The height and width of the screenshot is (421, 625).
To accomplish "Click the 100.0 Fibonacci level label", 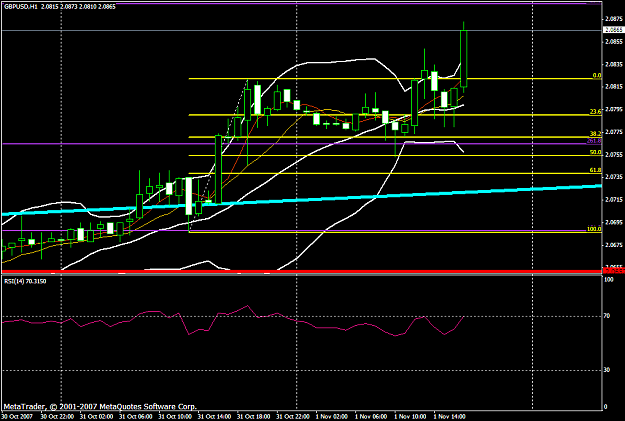I will (x=594, y=229).
